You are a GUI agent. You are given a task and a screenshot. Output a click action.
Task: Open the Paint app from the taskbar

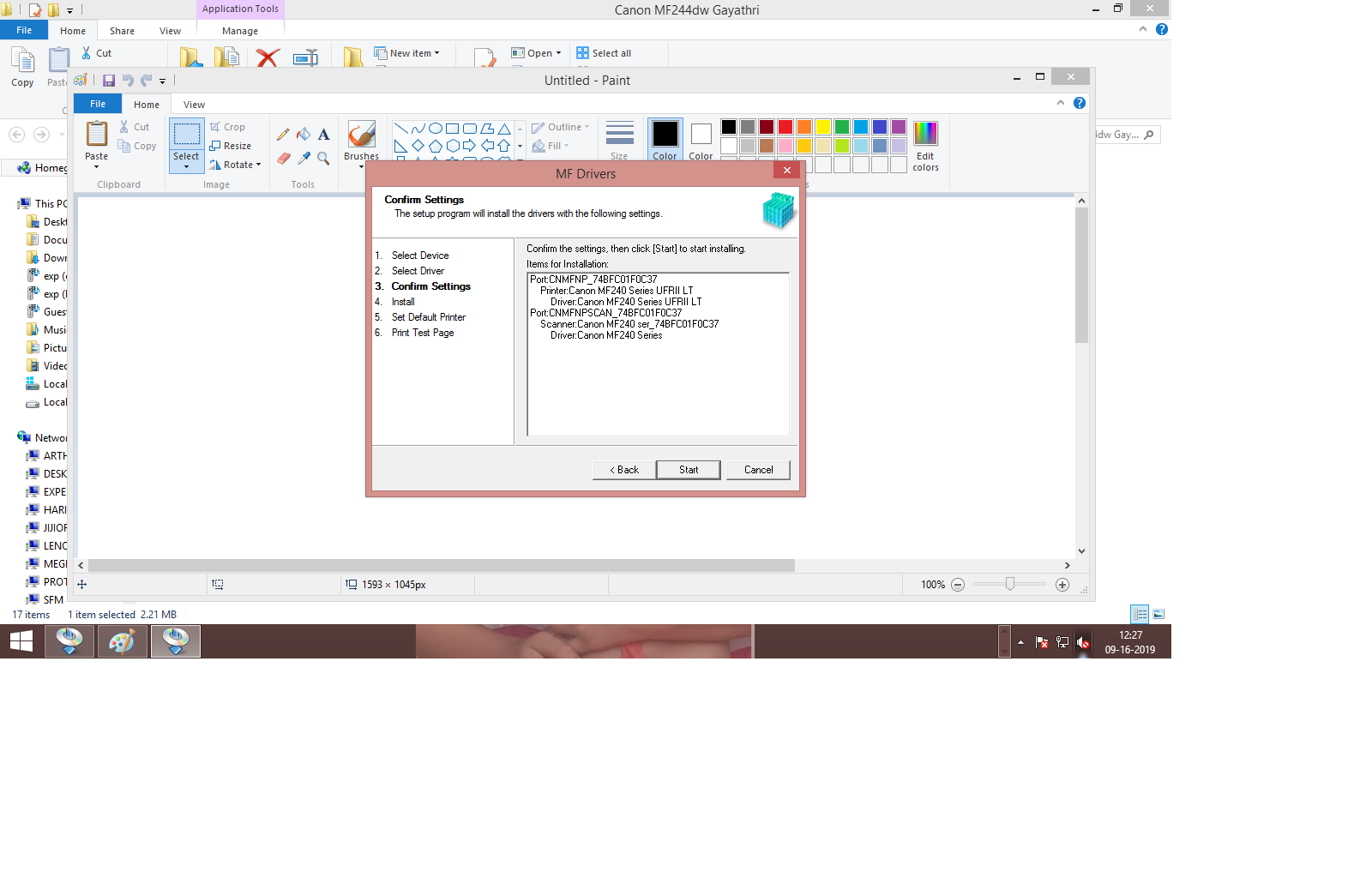click(122, 641)
